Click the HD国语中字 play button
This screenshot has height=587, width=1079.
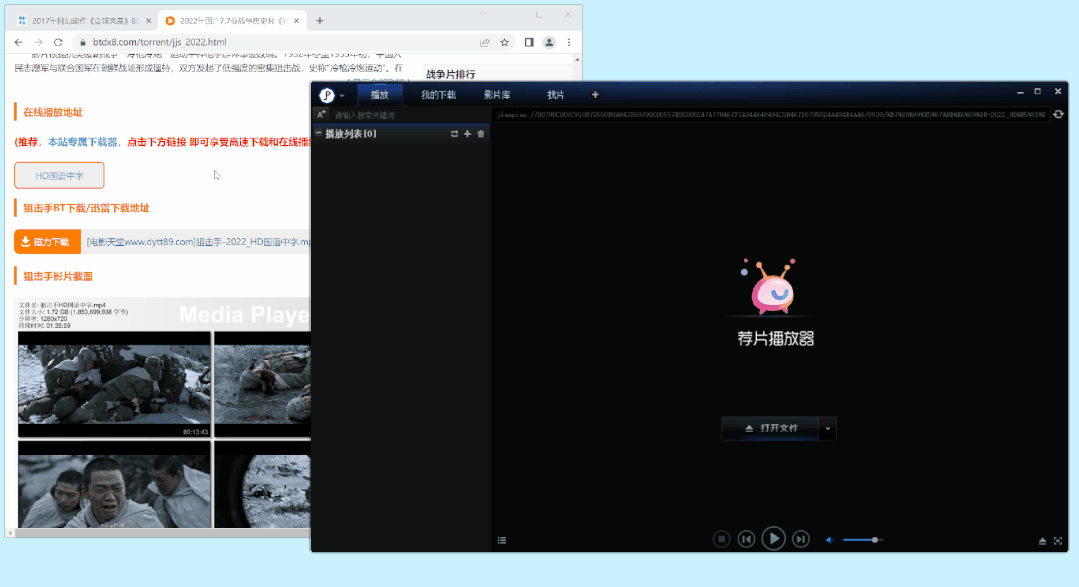click(59, 175)
